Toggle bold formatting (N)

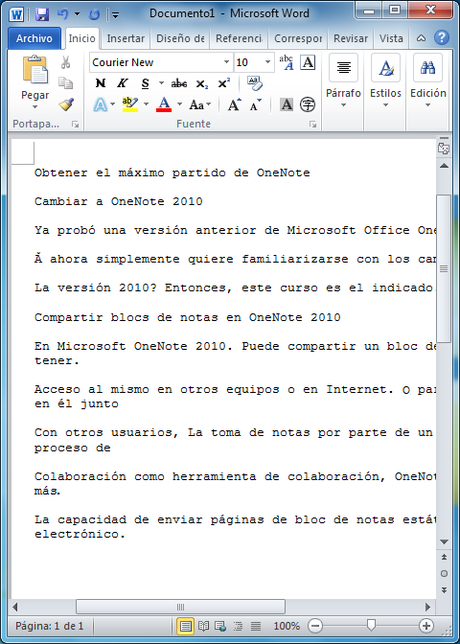coord(100,83)
